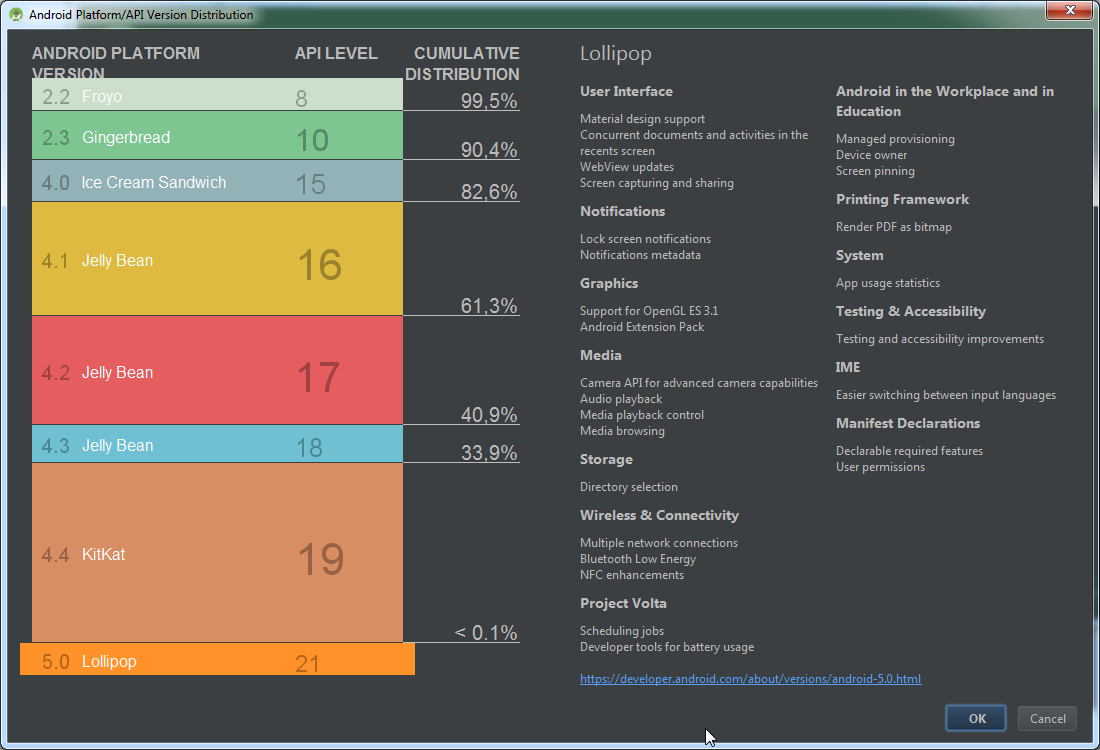Click the Project Volta heading
Viewport: 1100px width, 750px height.
[x=623, y=603]
